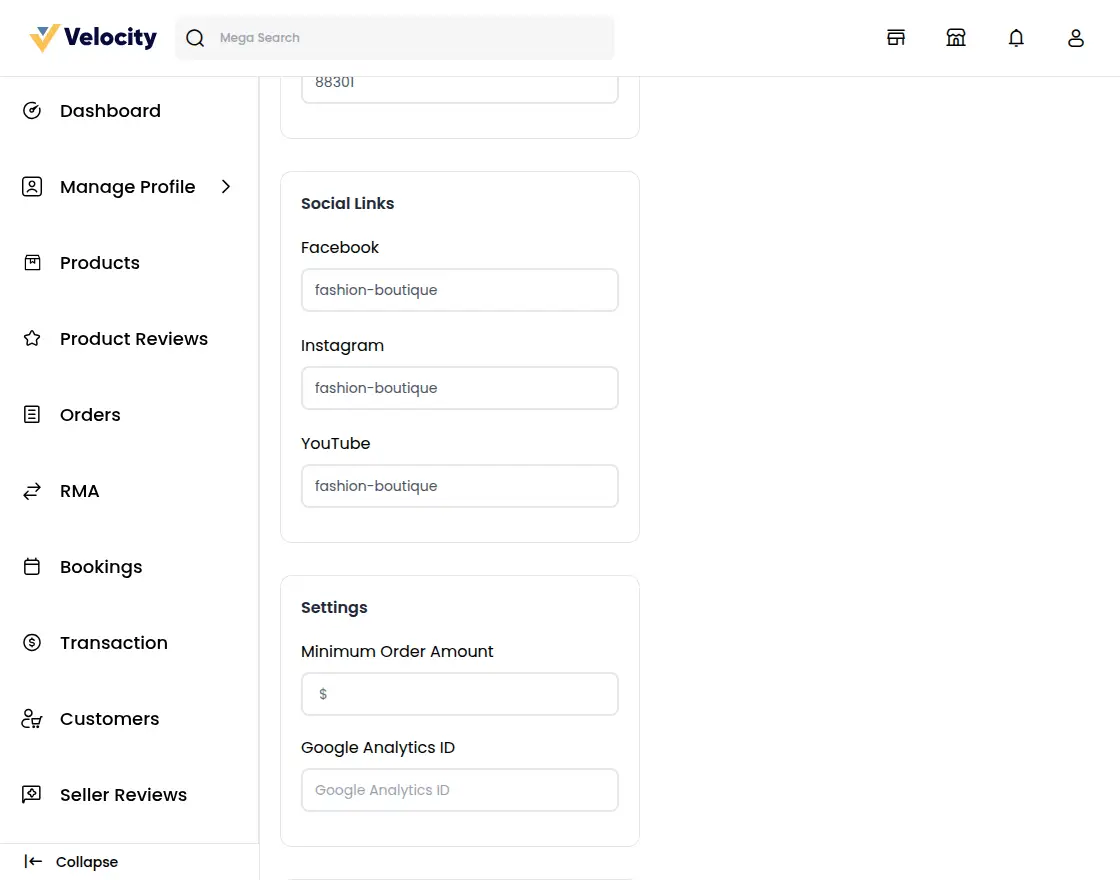Click the Customers sidebar icon
1120x880 pixels.
pyautogui.click(x=32, y=718)
